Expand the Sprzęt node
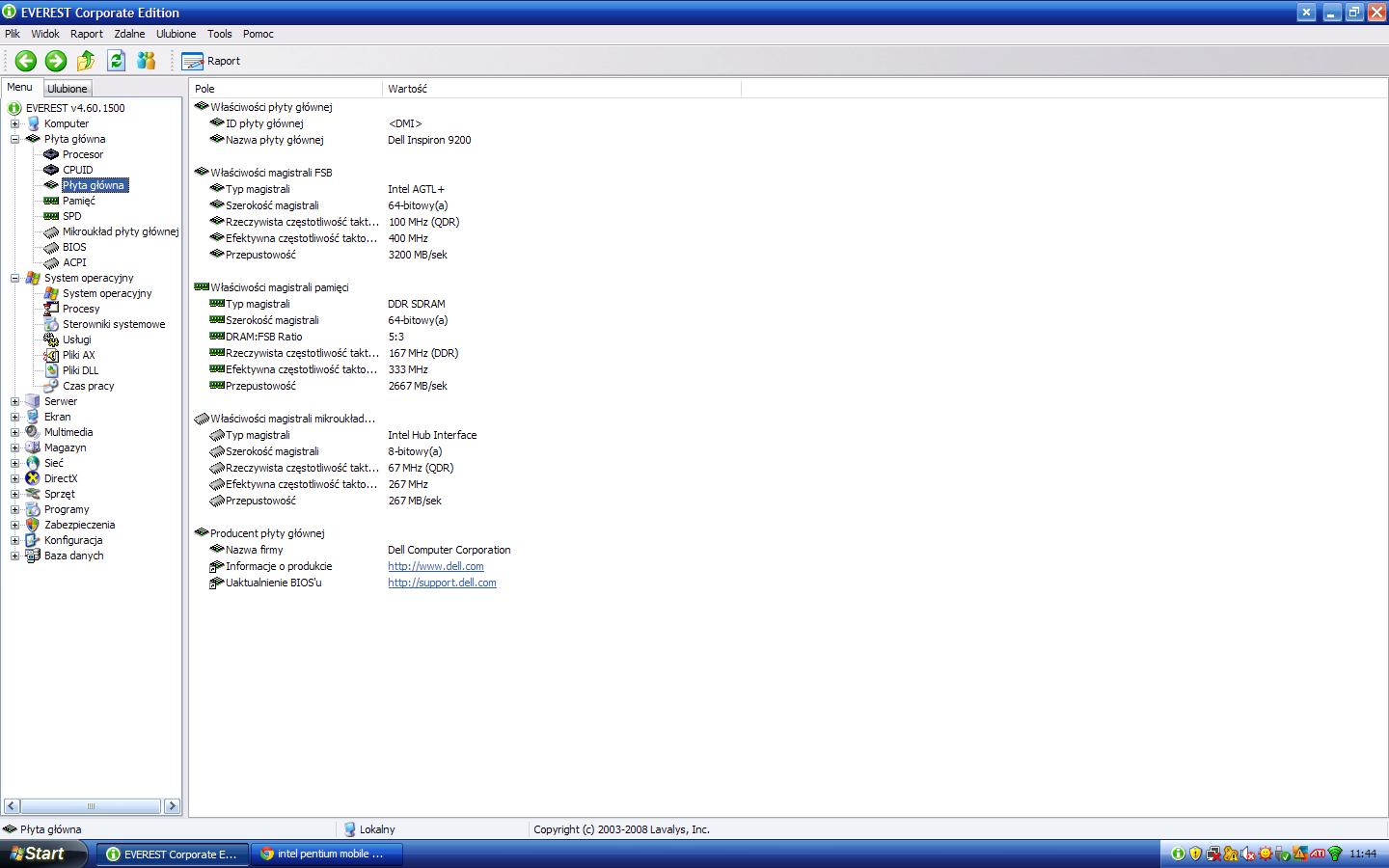The image size is (1389, 868). coord(14,494)
